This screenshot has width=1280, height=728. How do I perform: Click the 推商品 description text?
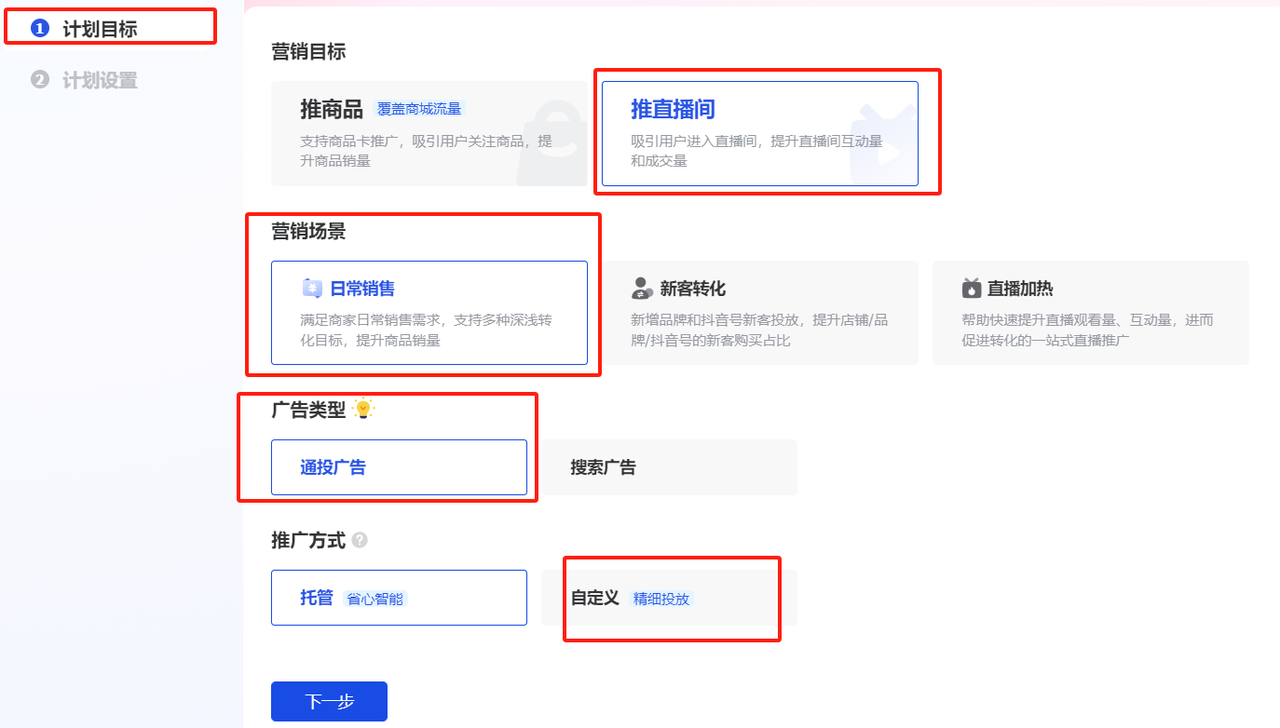[x=426, y=151]
